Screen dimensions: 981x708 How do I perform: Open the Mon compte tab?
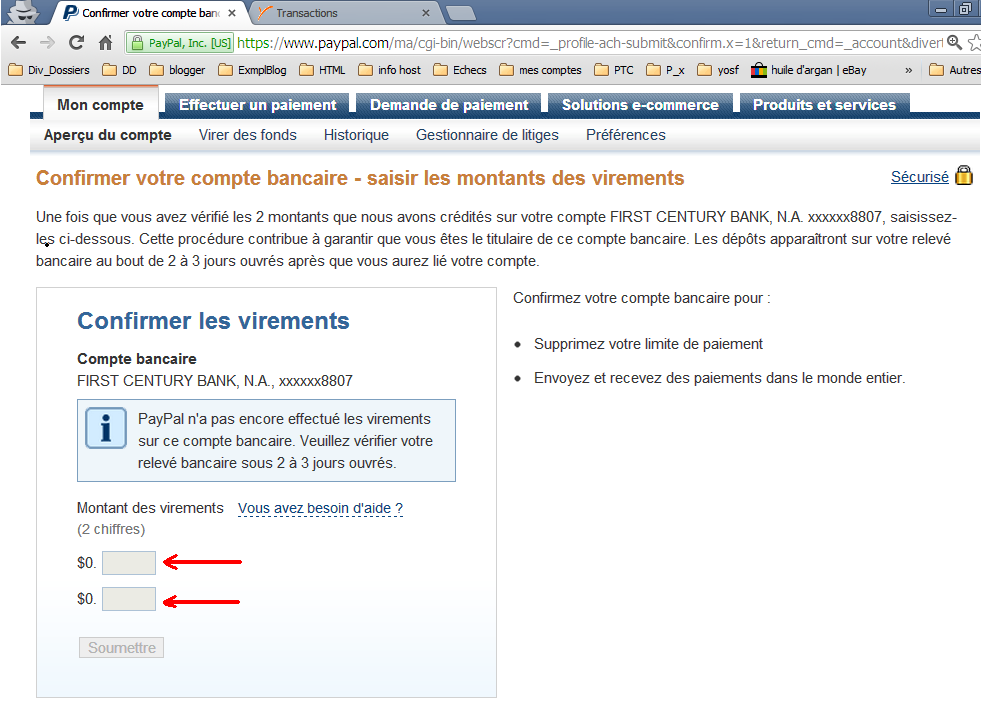click(x=100, y=104)
